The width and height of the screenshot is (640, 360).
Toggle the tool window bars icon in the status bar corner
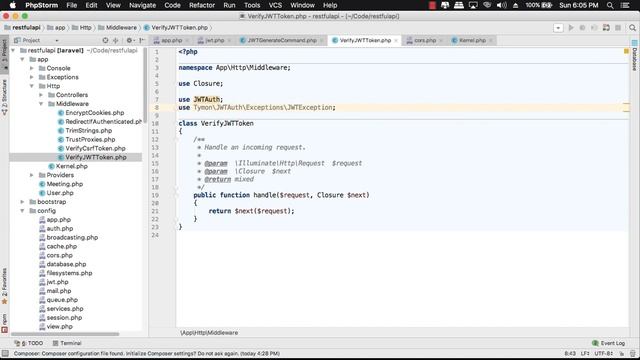(5, 353)
